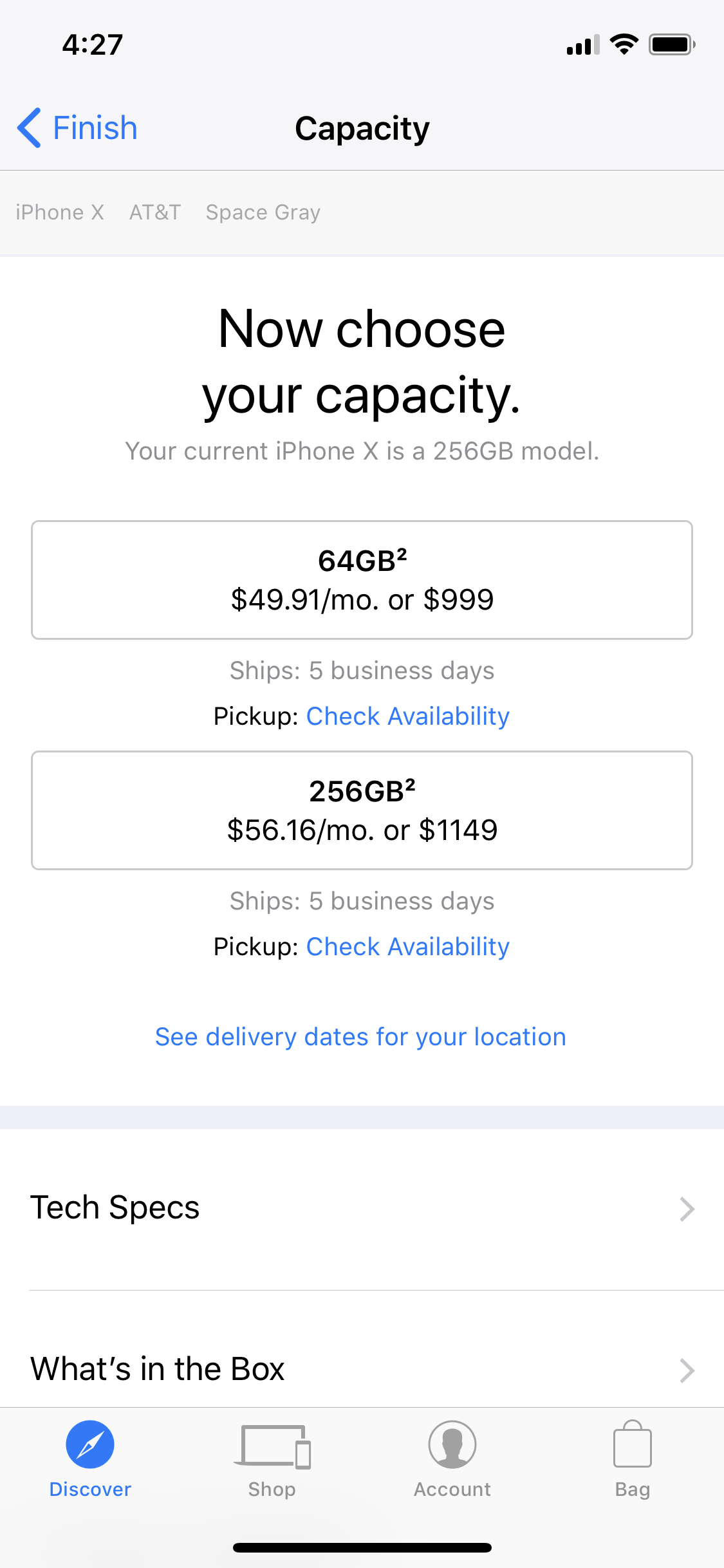Check pickup availability for the 64GB model

click(408, 716)
